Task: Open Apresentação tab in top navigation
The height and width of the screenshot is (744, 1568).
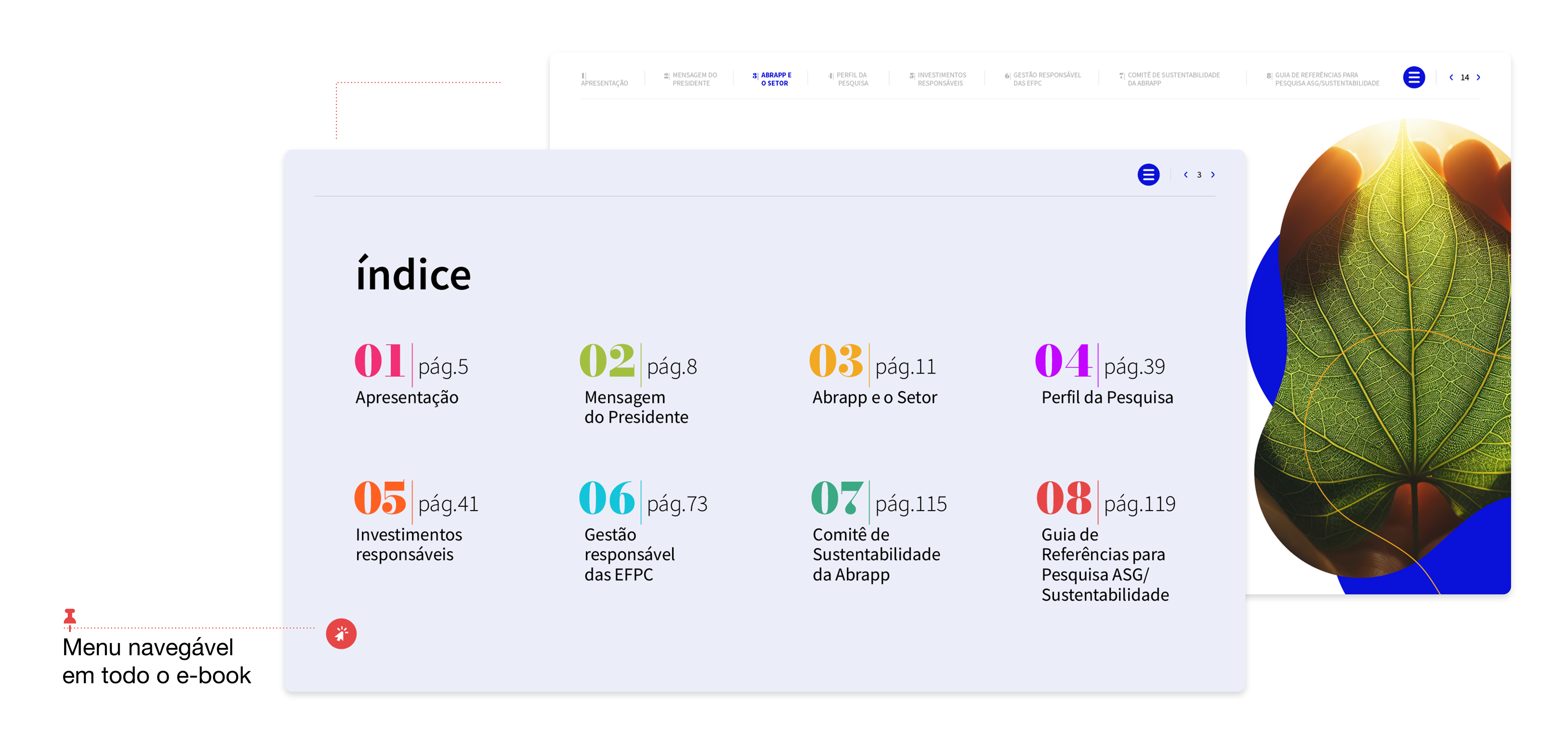Action: click(604, 82)
